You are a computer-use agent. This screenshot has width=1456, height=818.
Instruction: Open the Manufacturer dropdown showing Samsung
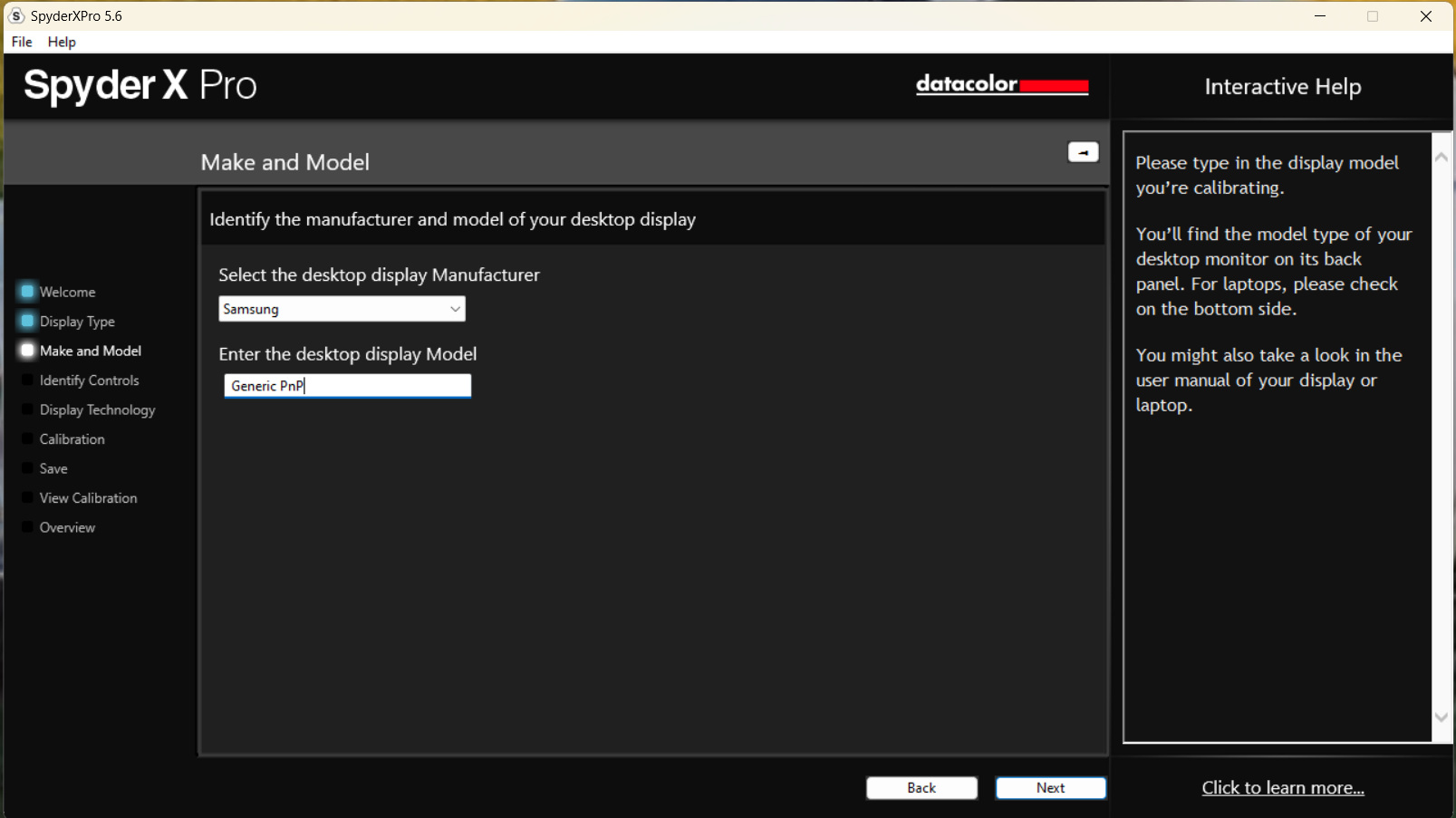click(x=342, y=309)
